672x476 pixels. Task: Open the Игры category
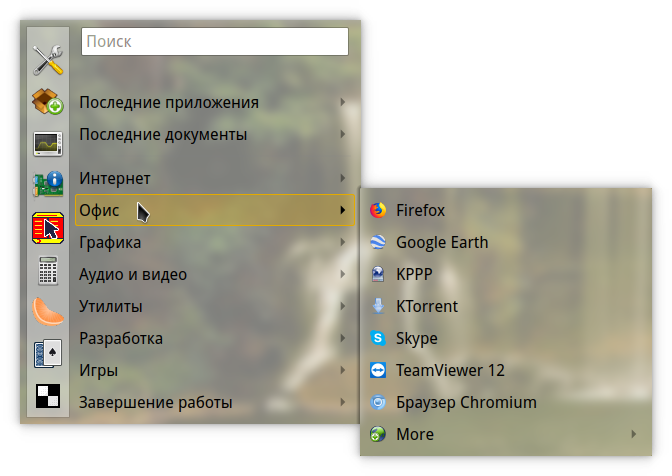pos(215,370)
